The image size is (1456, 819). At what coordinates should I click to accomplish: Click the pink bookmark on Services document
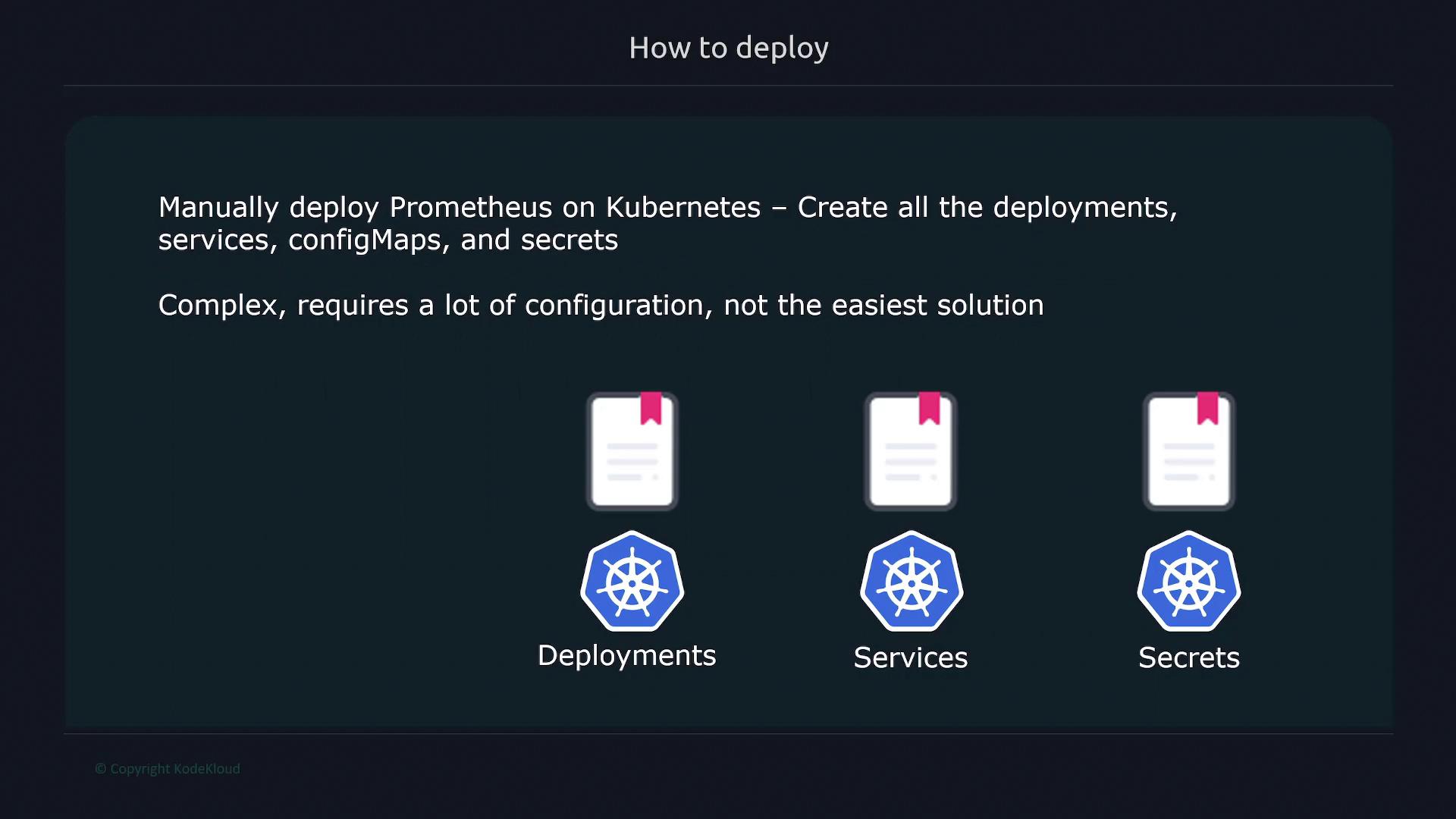(x=929, y=408)
